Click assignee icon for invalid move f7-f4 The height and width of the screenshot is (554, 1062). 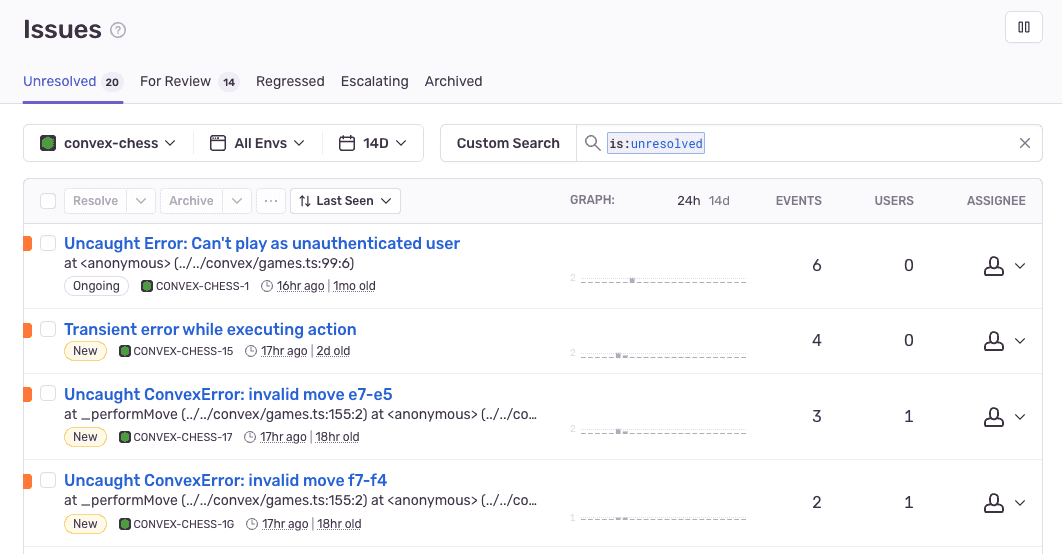click(994, 503)
